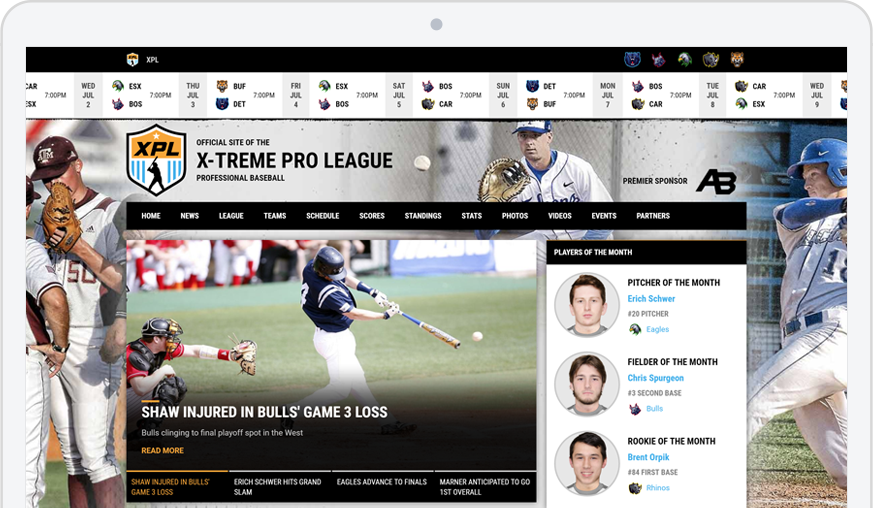
Task: Click 'Bulls clinging to final playoff spot' subtitle
Action: [x=222, y=432]
